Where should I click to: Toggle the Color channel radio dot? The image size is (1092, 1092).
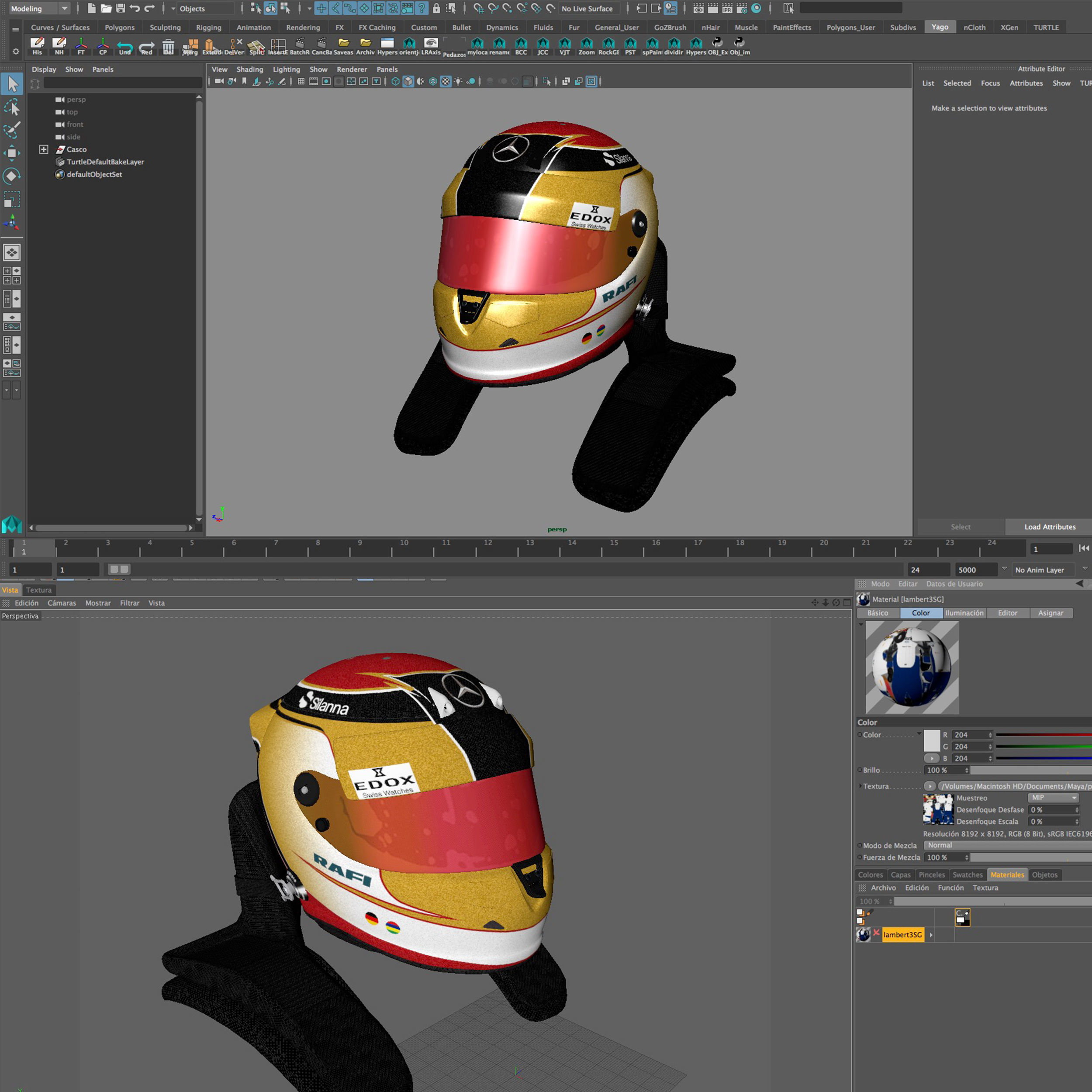point(860,735)
